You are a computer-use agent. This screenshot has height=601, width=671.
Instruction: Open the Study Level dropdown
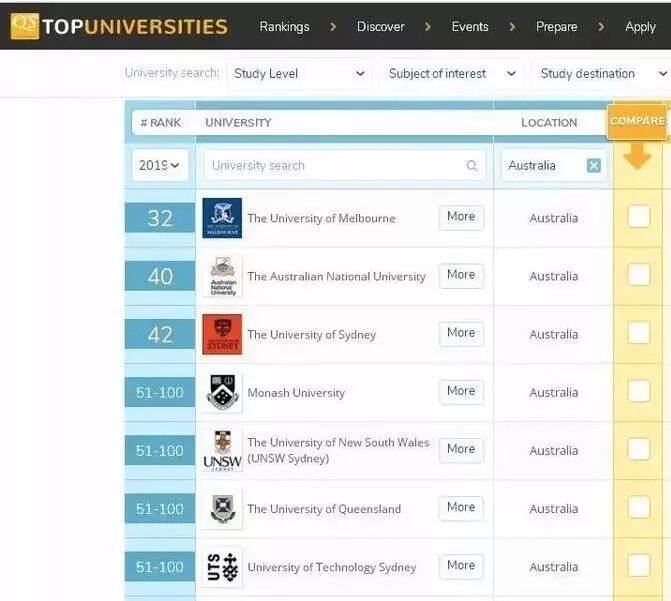point(300,74)
